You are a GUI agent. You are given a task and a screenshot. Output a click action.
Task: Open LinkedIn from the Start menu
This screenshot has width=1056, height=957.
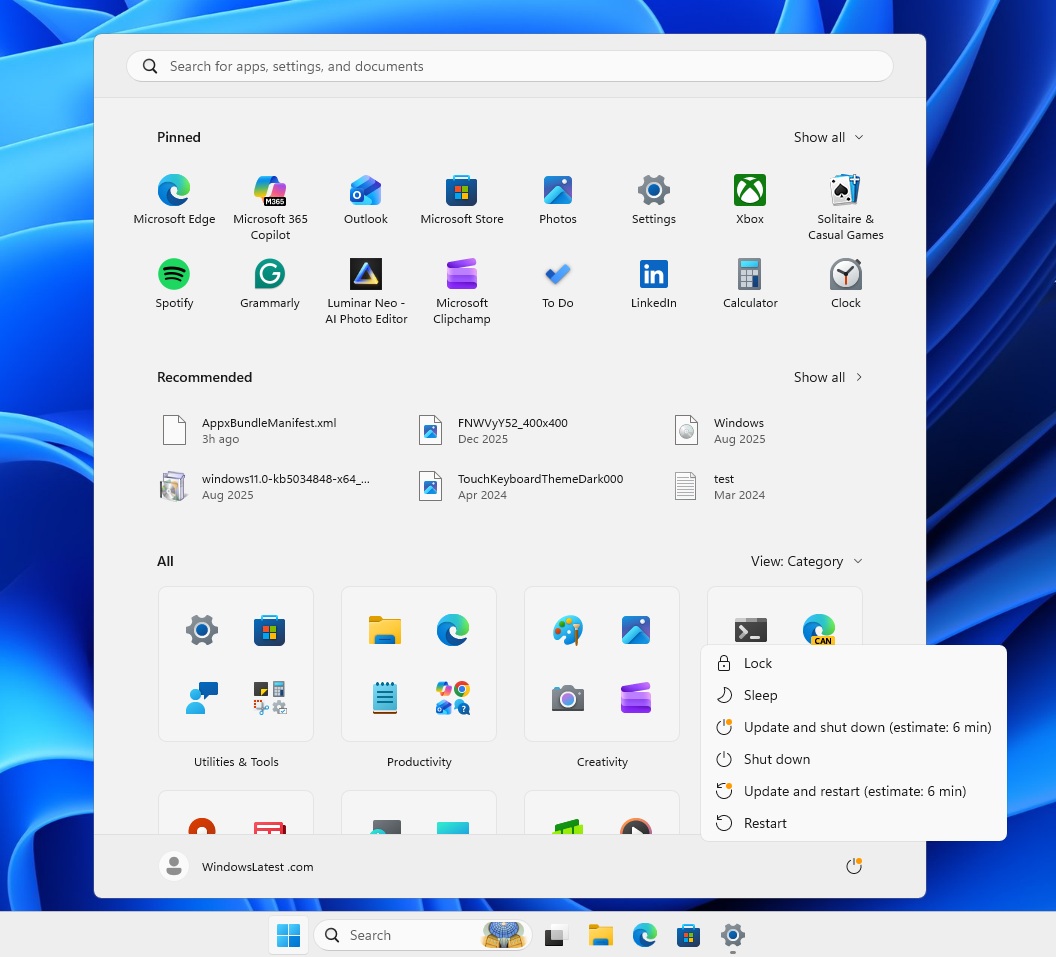point(653,274)
